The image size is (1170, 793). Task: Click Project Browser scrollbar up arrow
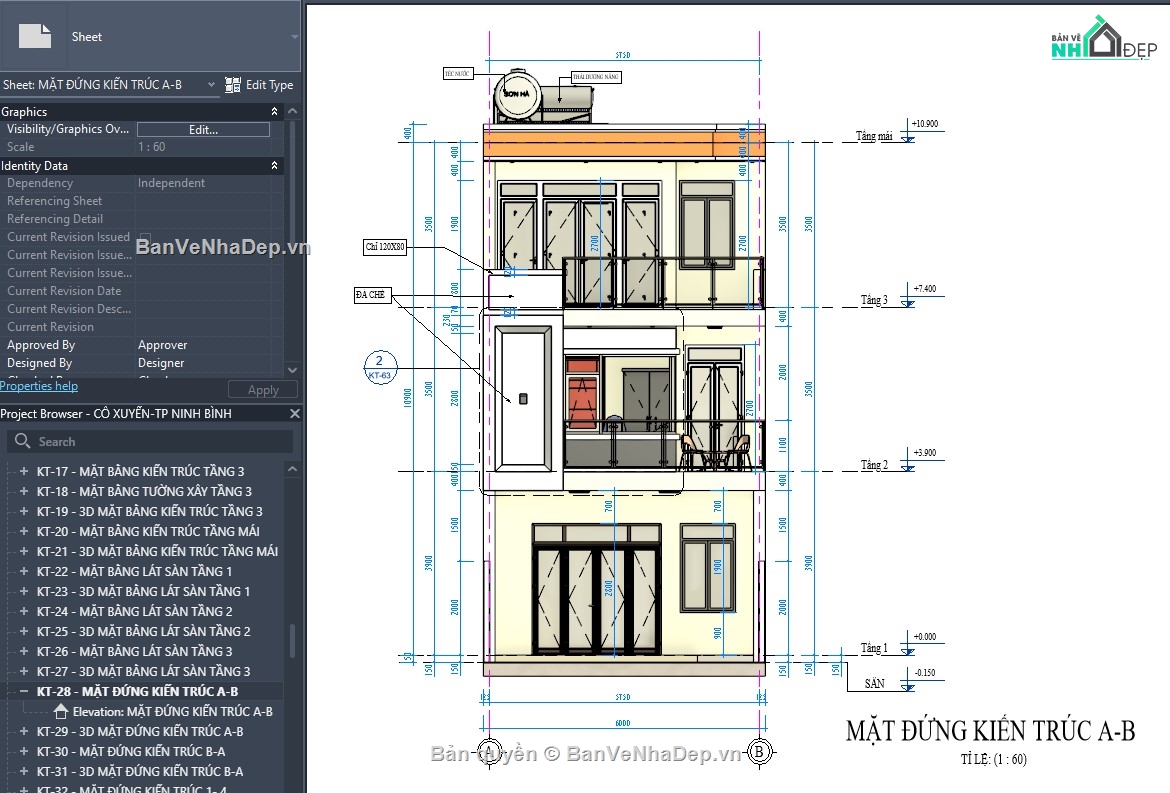[292, 469]
